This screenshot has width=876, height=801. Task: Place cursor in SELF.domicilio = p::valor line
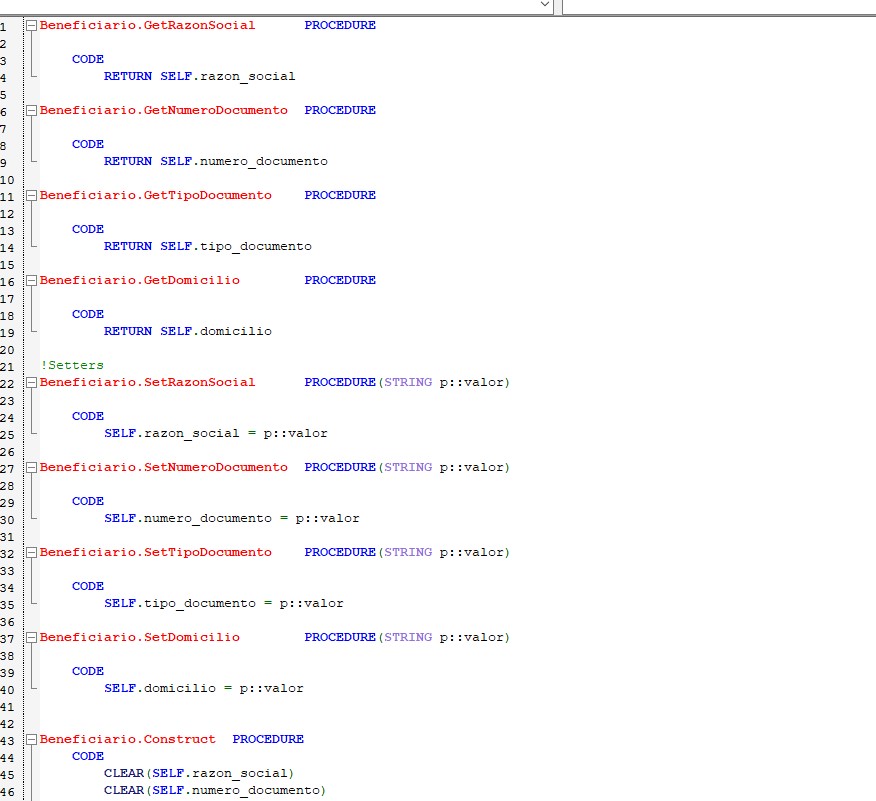[203, 688]
